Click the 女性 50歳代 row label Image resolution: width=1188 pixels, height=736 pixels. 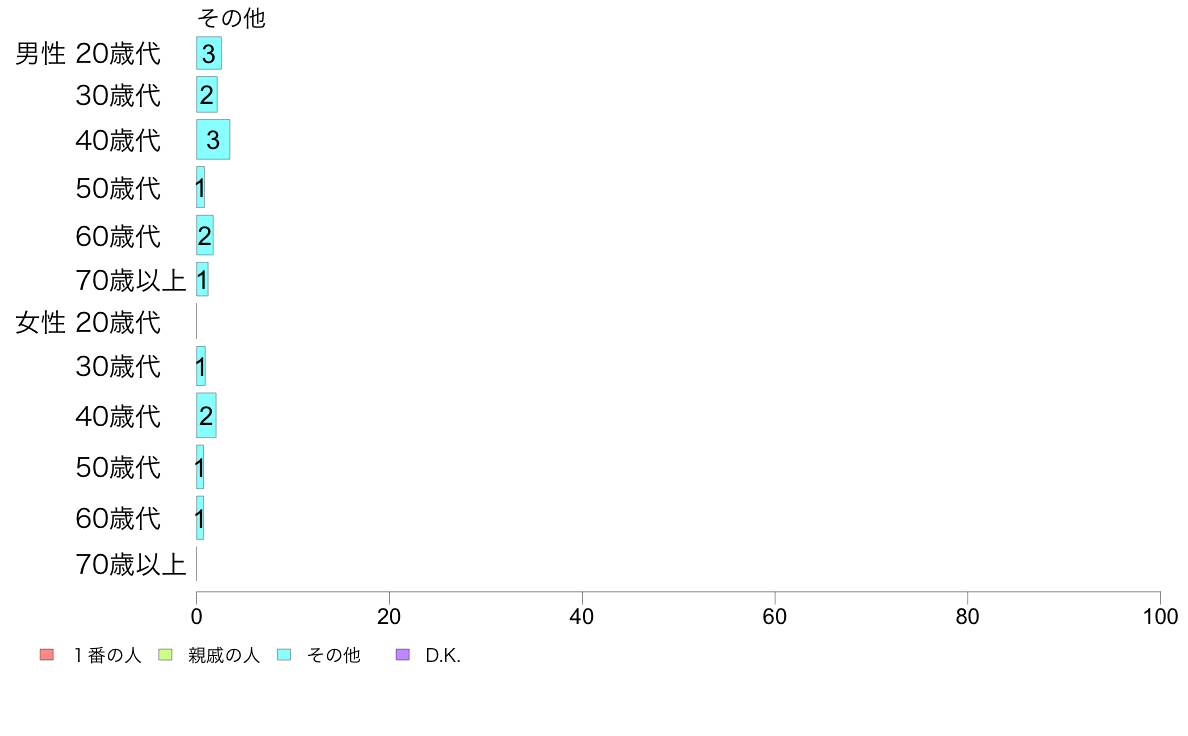(x=118, y=468)
